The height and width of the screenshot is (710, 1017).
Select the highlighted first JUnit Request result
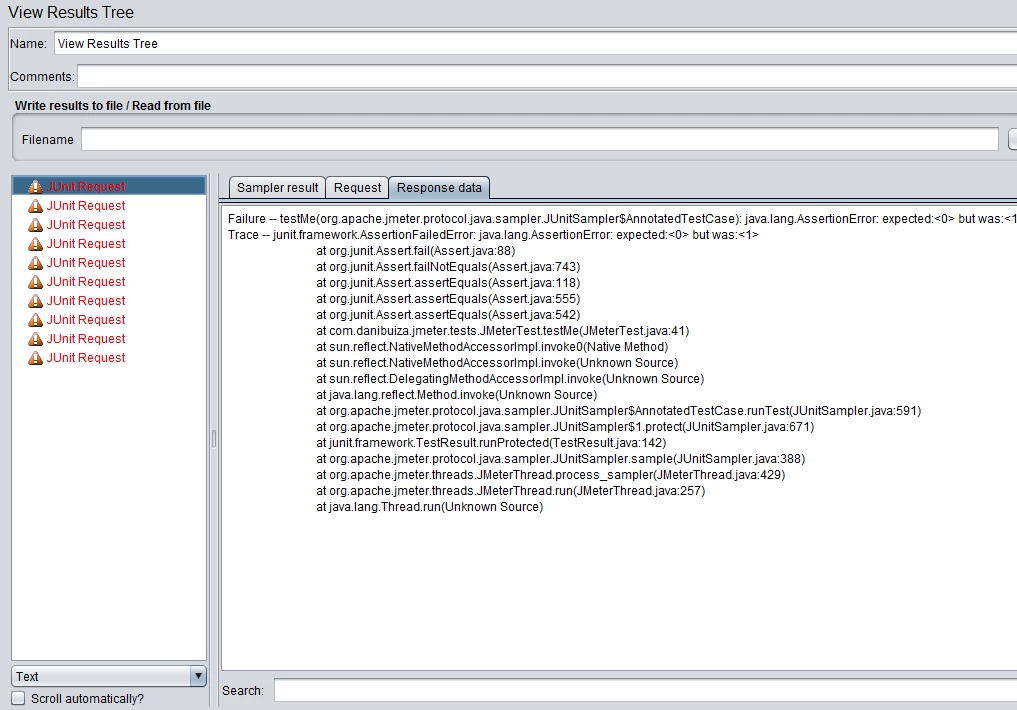pos(109,187)
